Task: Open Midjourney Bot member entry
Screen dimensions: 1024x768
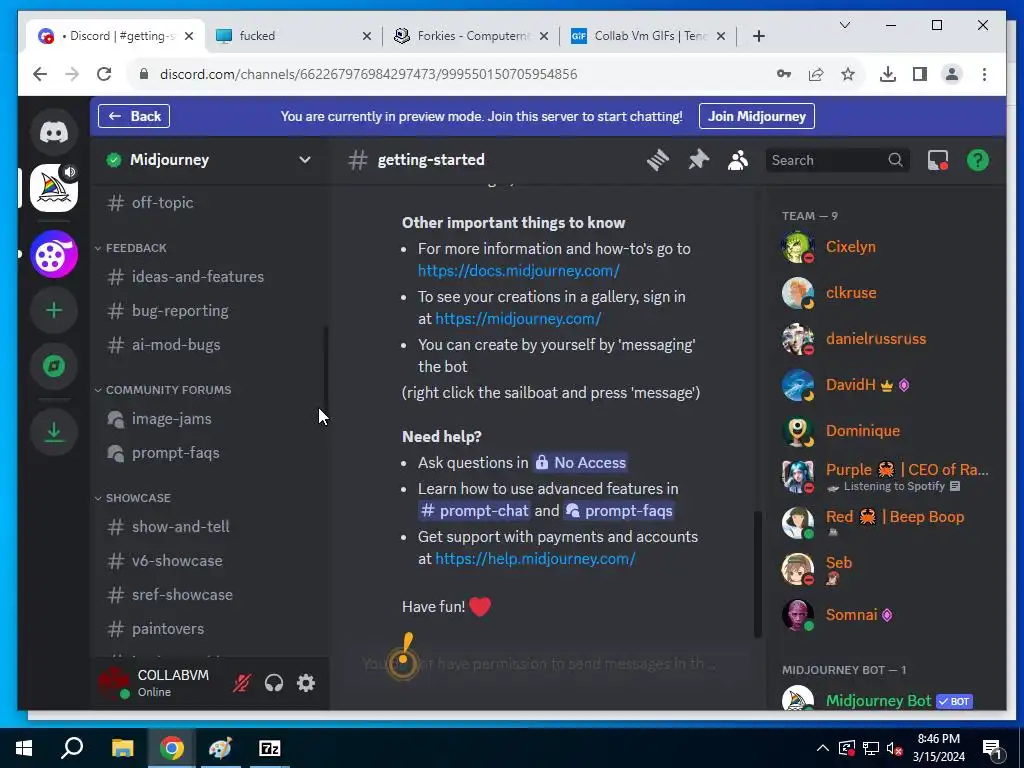Action: click(x=887, y=700)
